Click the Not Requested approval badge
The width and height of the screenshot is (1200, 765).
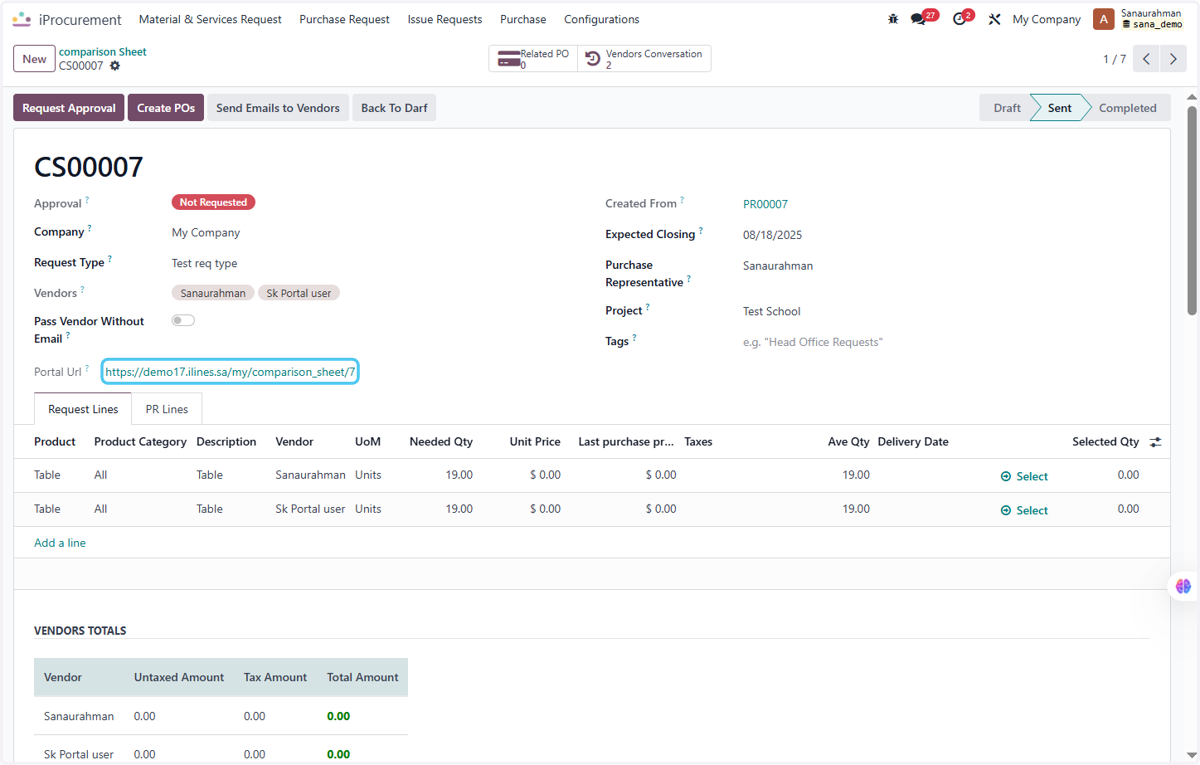(x=213, y=202)
